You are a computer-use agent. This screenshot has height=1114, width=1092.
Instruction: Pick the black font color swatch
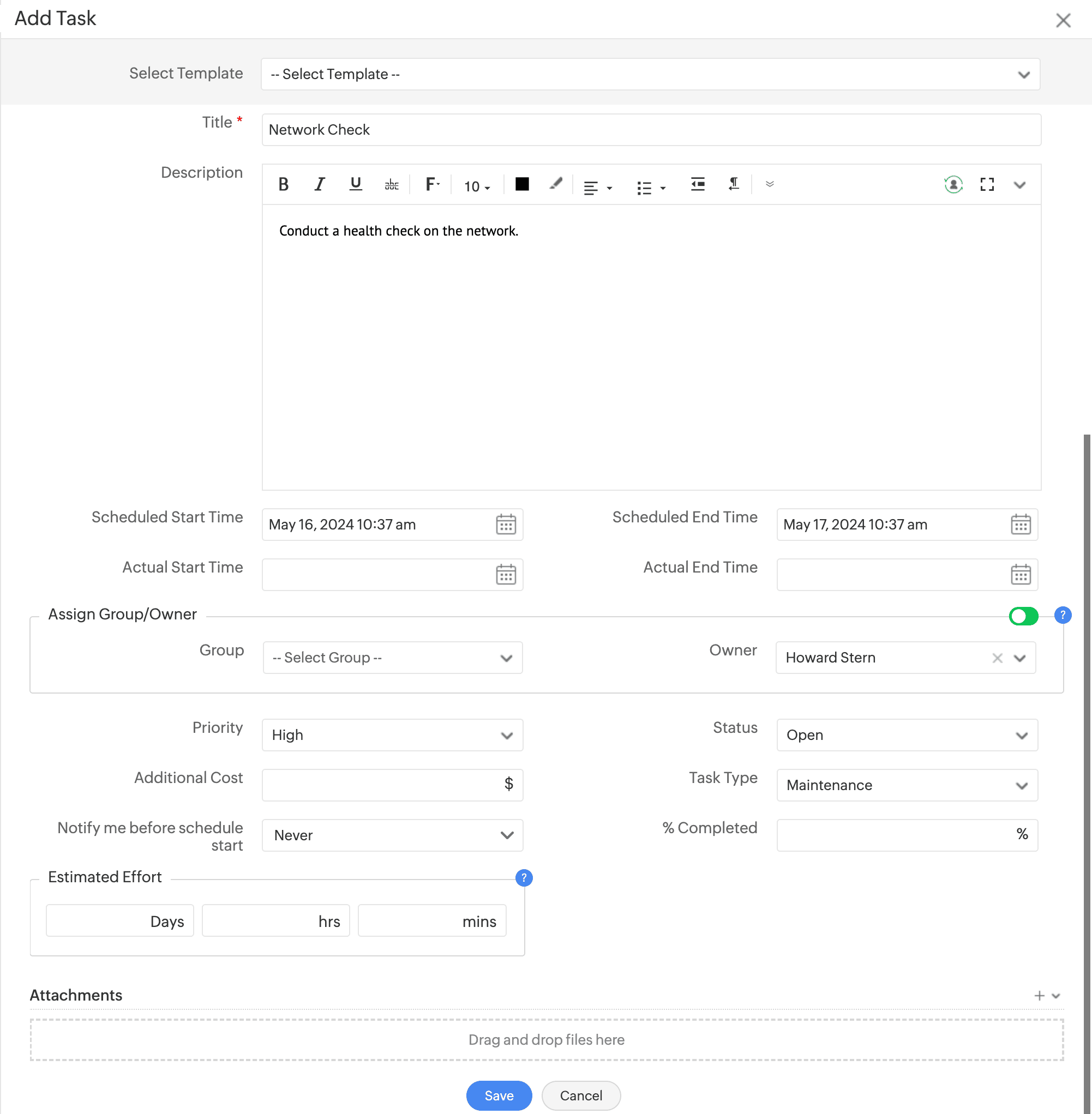[522, 184]
